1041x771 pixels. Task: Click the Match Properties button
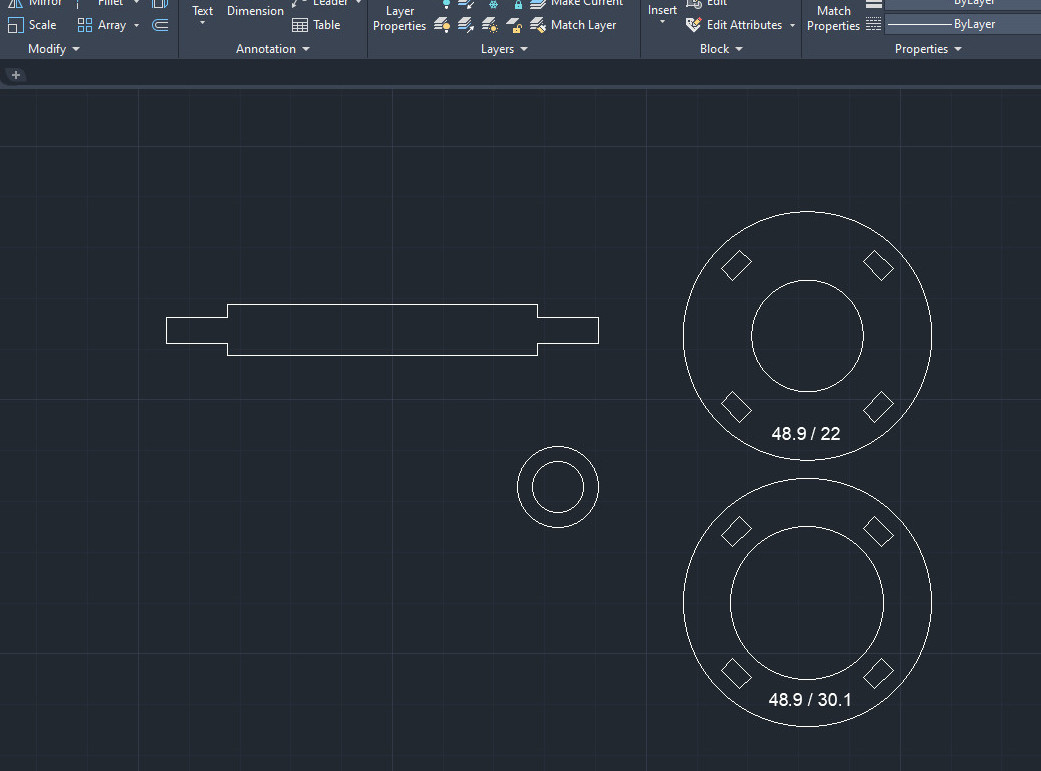833,18
